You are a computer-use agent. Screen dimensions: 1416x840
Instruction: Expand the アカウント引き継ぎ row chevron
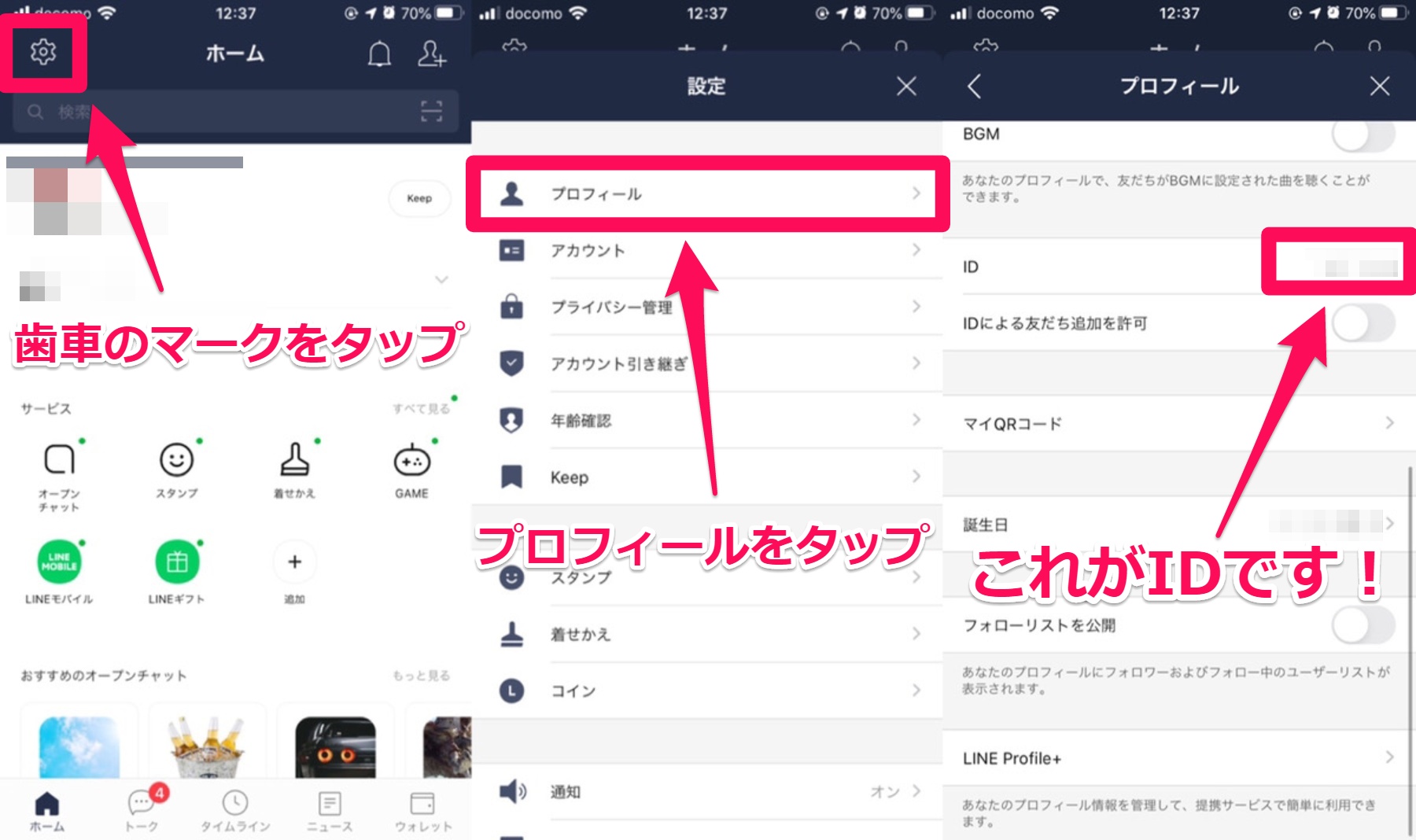point(916,363)
